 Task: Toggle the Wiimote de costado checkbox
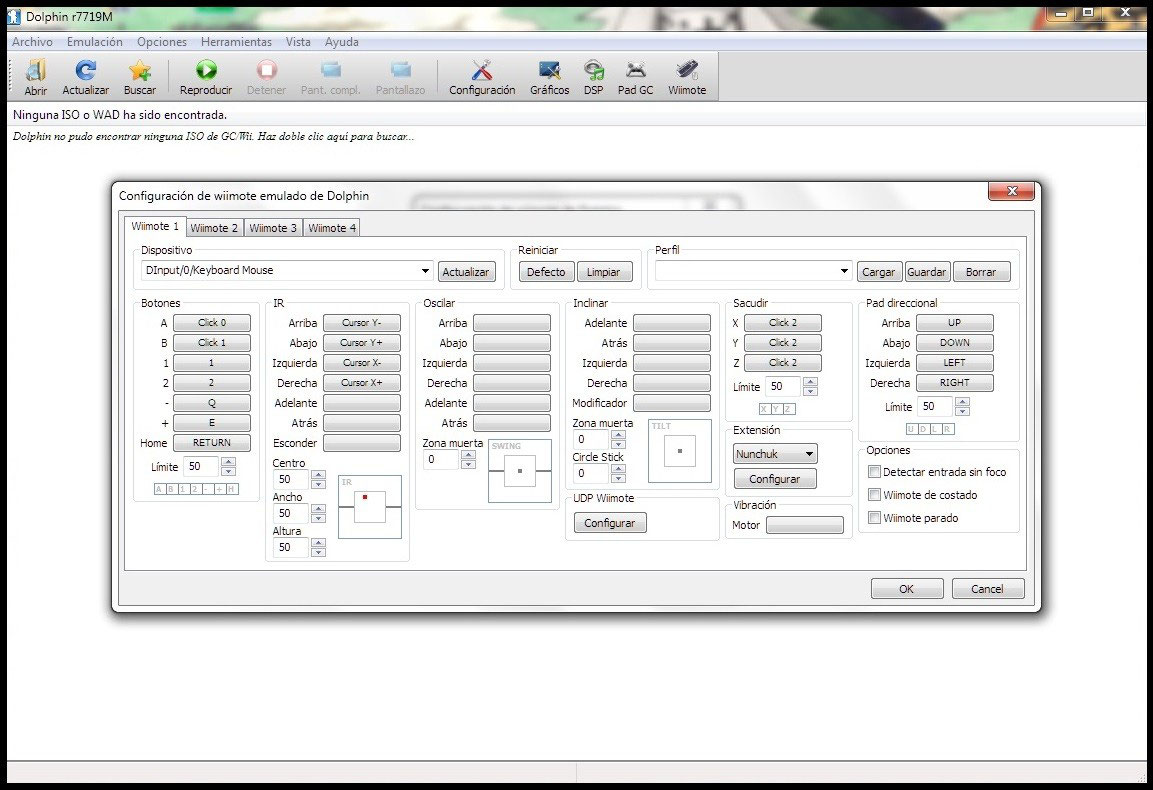(874, 494)
